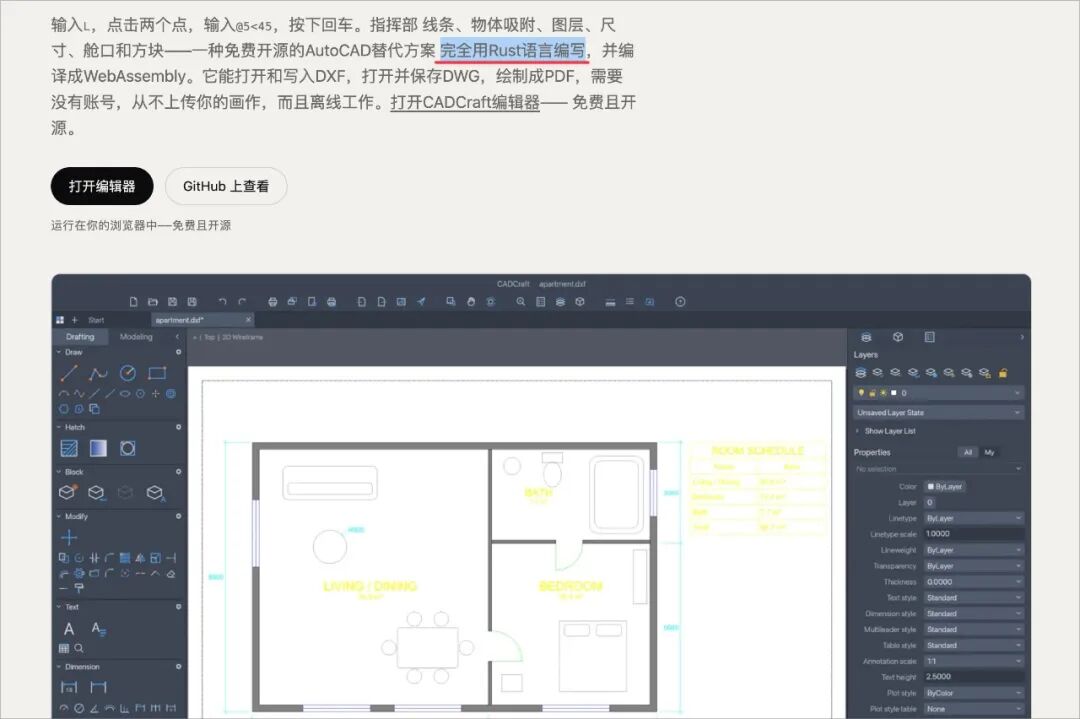Click the GitHub 上查看 button
Screen dimensions: 1080x719
tap(226, 186)
